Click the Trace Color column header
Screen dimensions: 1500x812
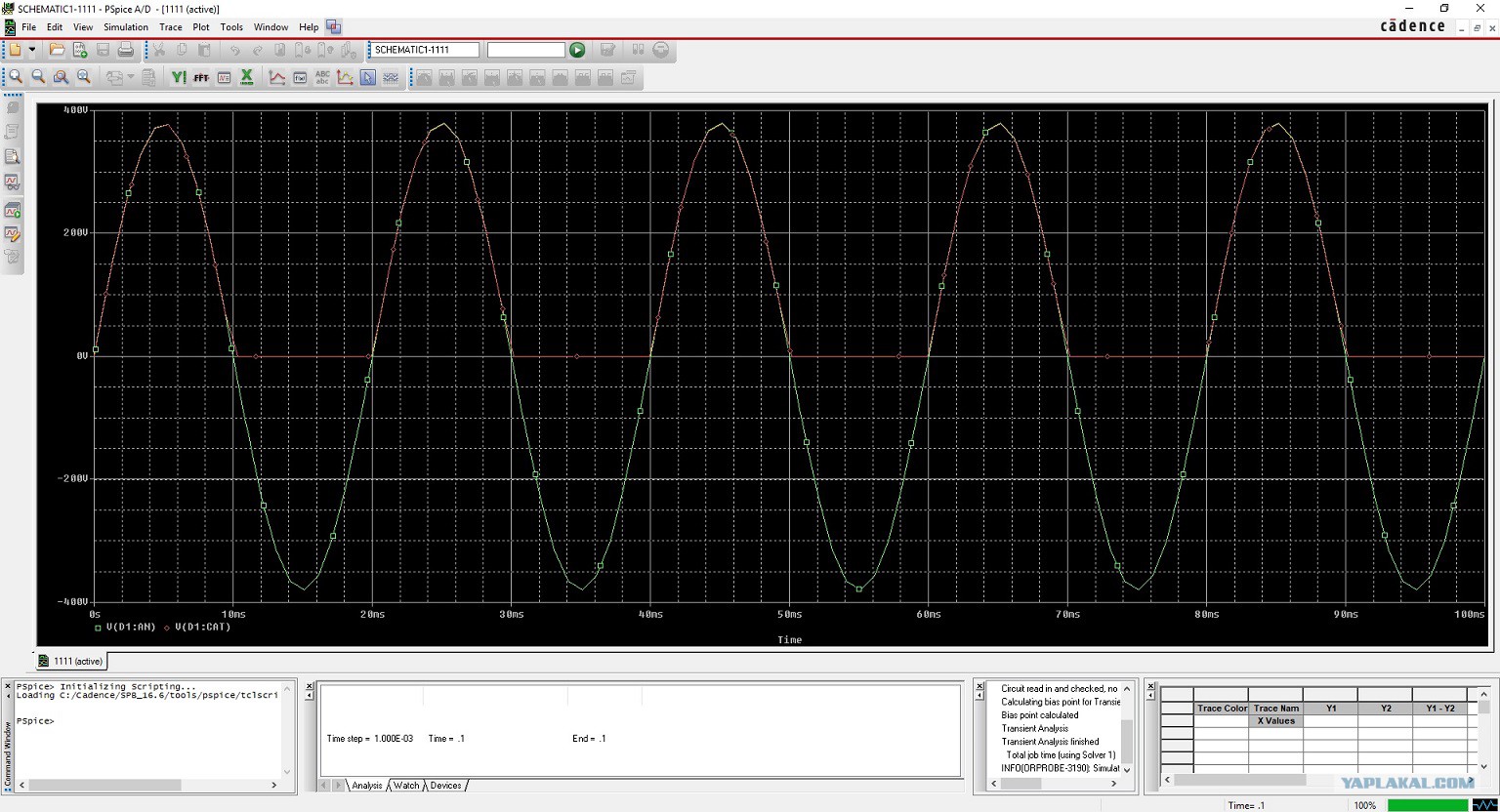click(1222, 709)
